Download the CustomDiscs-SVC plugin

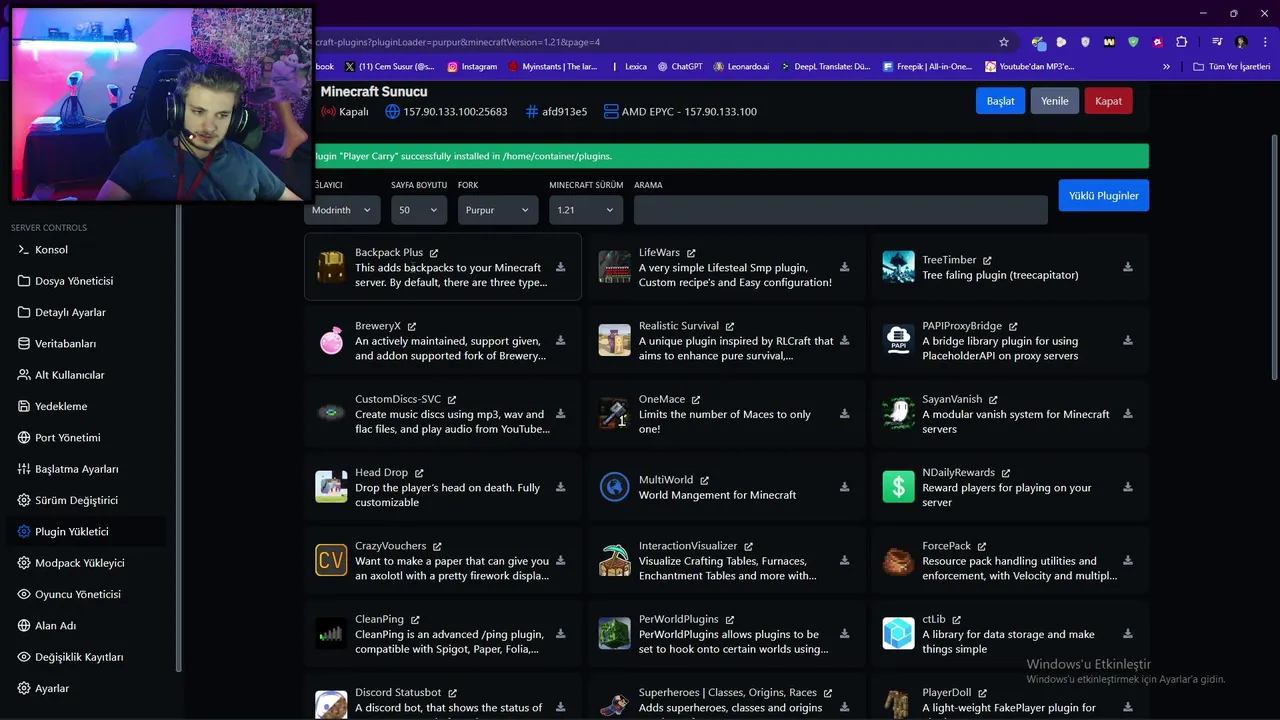point(560,414)
